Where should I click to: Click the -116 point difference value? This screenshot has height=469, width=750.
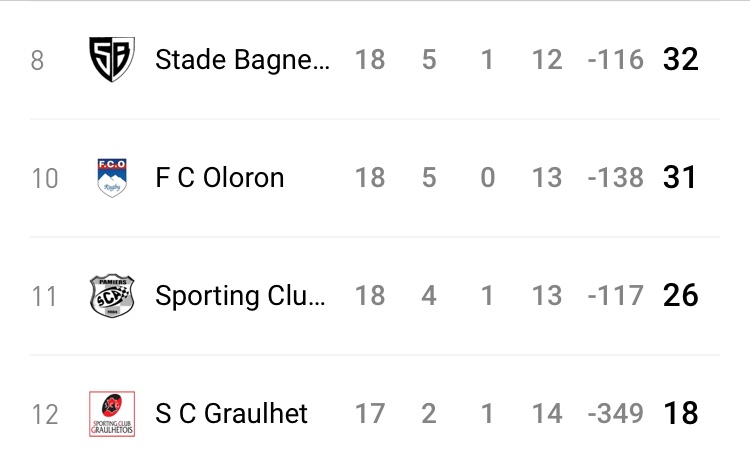[615, 60]
